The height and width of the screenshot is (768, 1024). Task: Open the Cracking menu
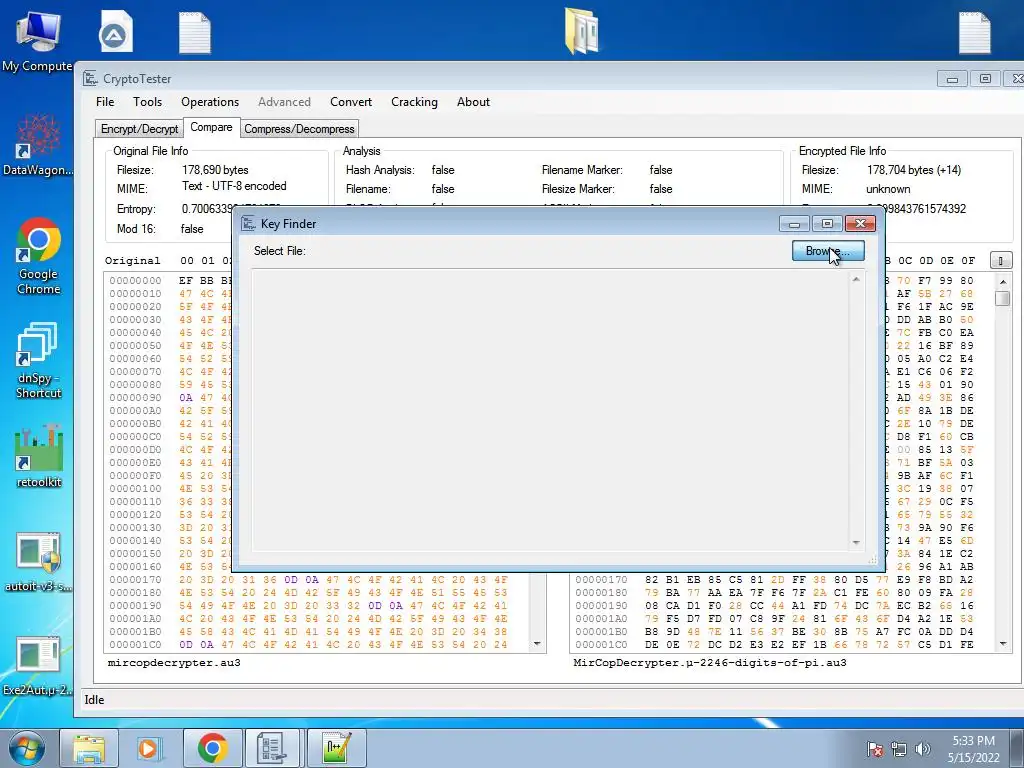414,102
